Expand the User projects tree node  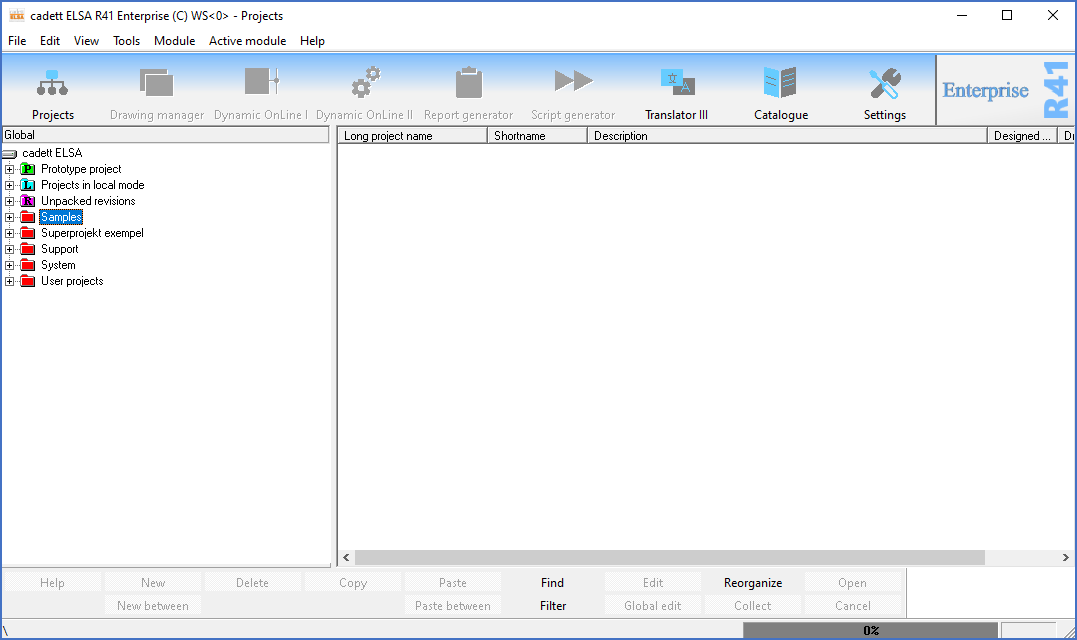point(10,281)
